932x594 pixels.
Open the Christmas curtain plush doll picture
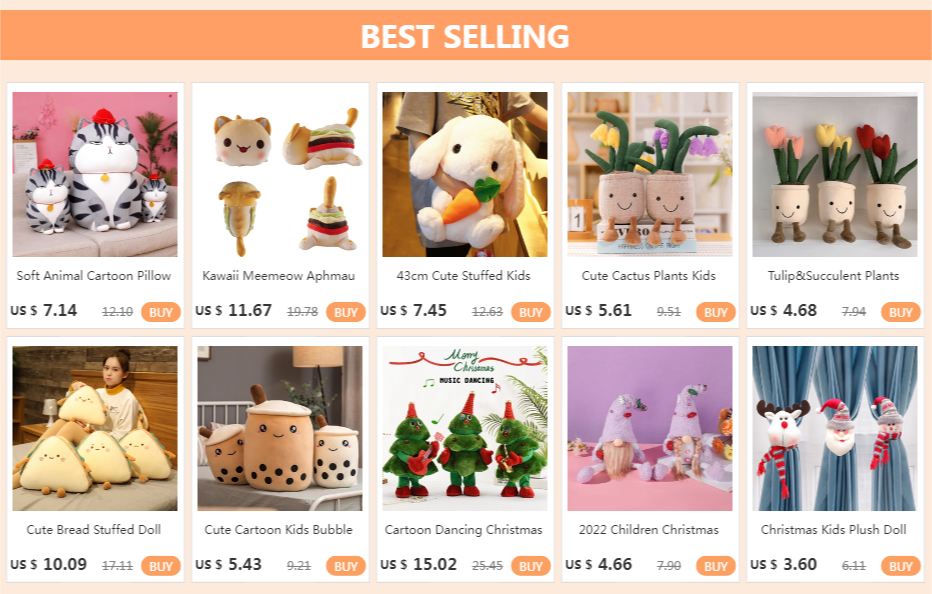coord(835,428)
